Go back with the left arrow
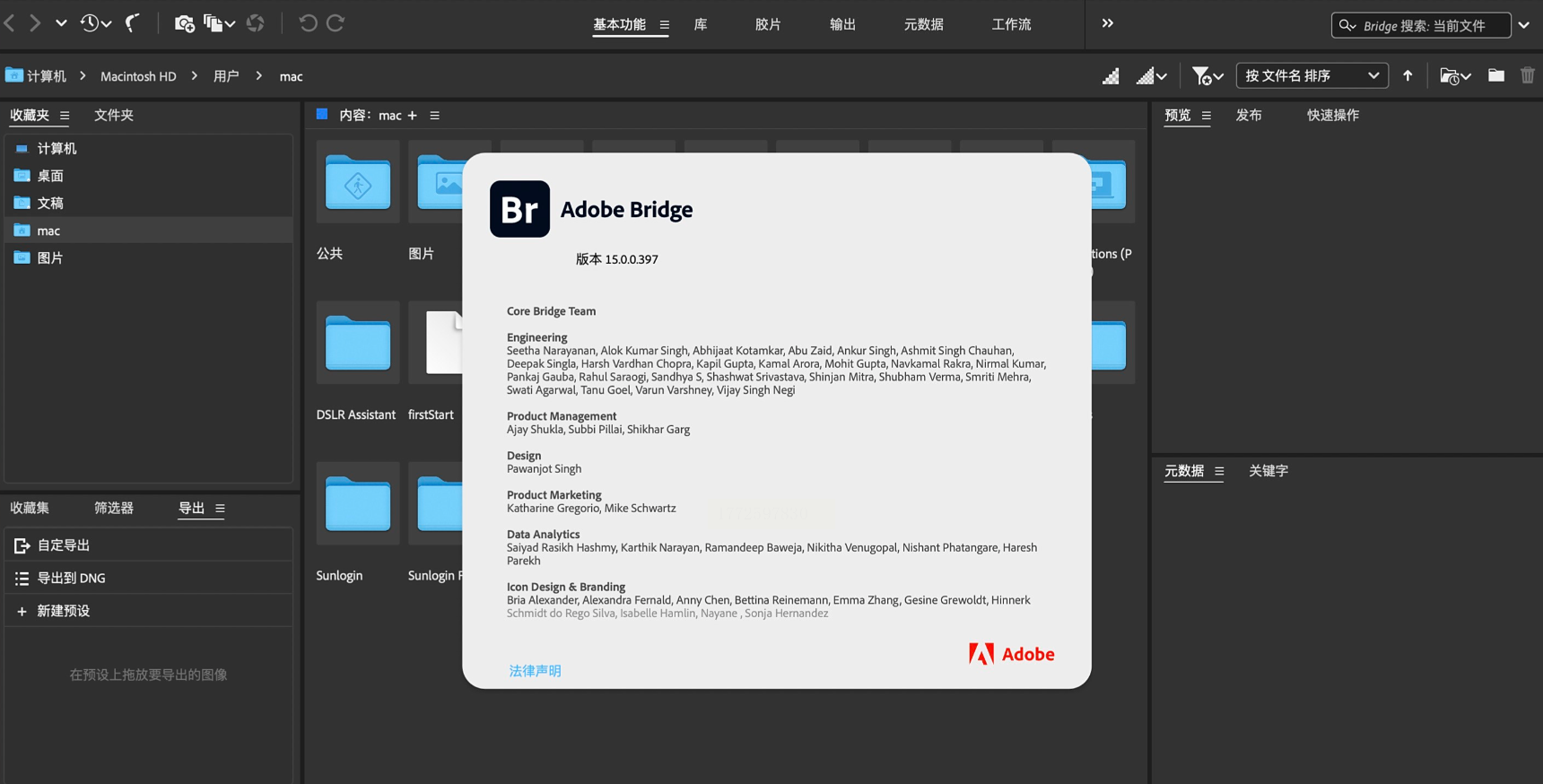The width and height of the screenshot is (1543, 784). point(10,23)
